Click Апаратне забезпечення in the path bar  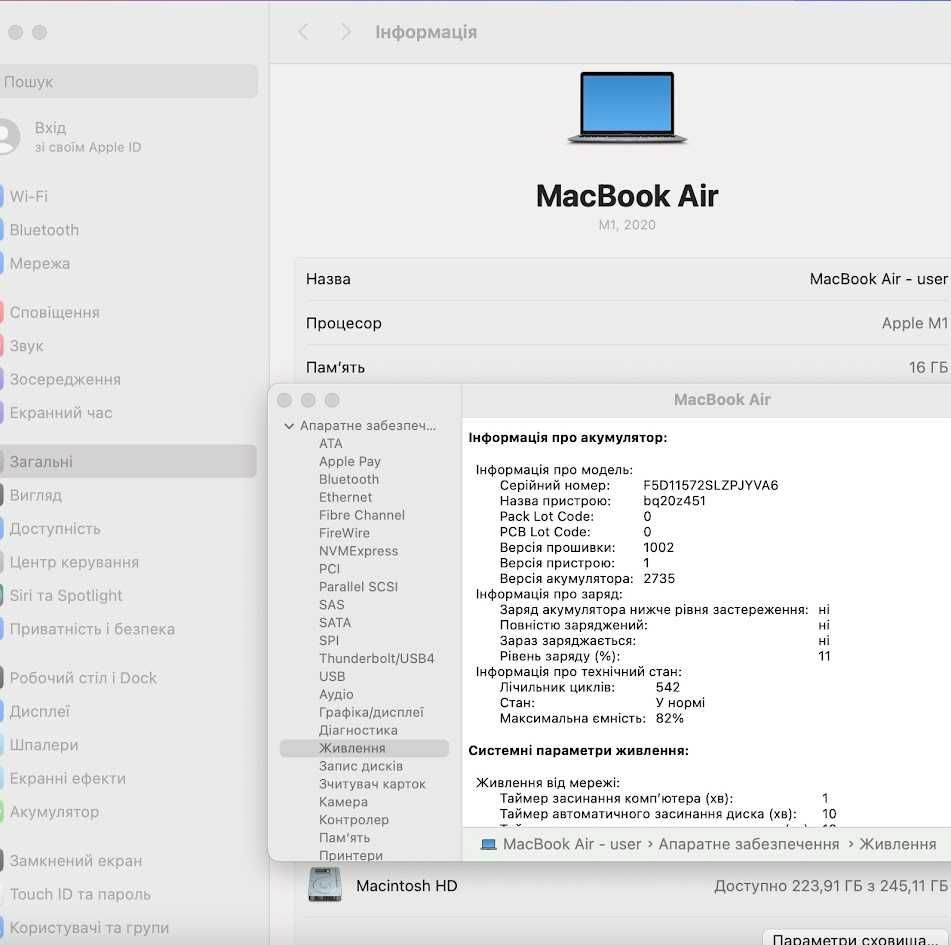tap(749, 844)
